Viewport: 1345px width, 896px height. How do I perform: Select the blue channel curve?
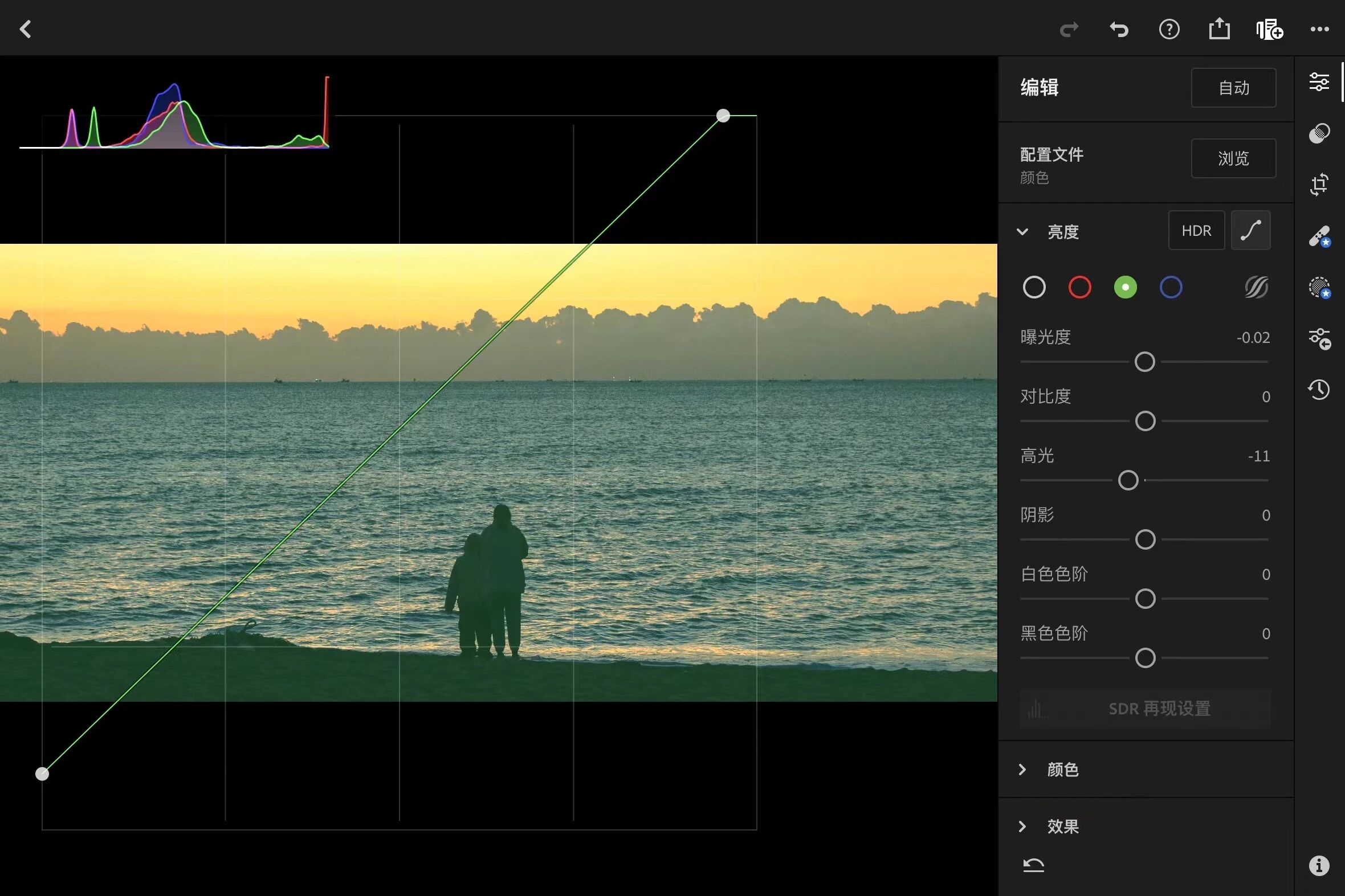[1171, 287]
